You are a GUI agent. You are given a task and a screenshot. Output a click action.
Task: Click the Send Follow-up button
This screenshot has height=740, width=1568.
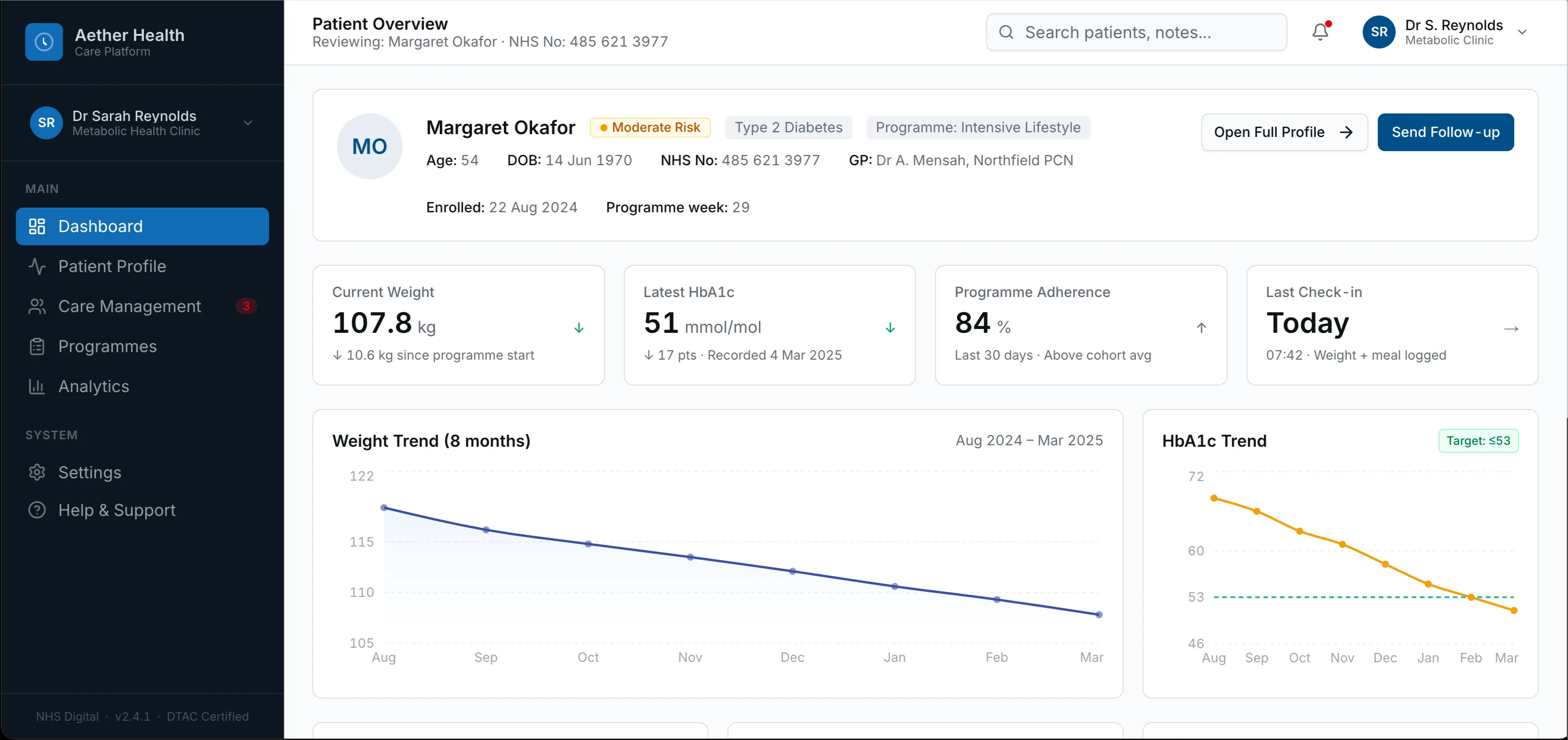pos(1445,132)
